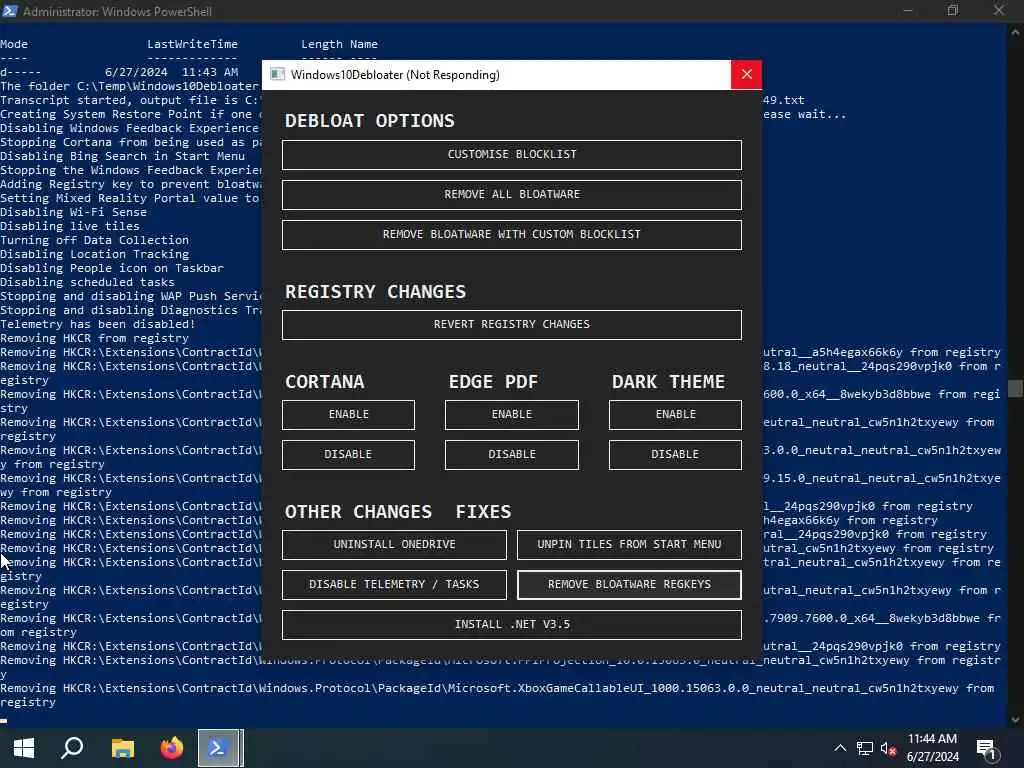Open the network tray icon
Image resolution: width=1024 pixels, height=768 pixels.
click(865, 748)
